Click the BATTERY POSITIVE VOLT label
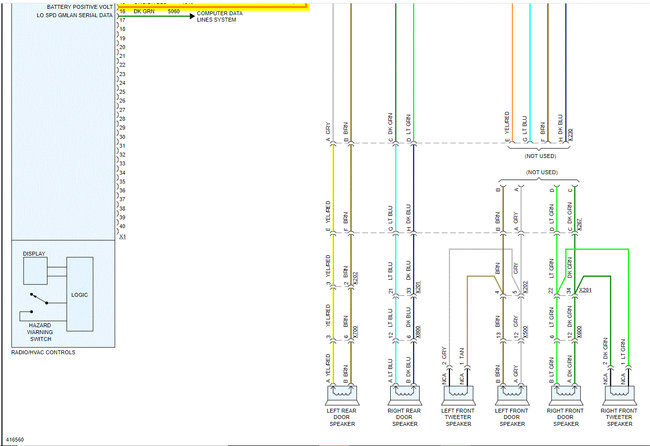The height and width of the screenshot is (446, 650). (80, 7)
